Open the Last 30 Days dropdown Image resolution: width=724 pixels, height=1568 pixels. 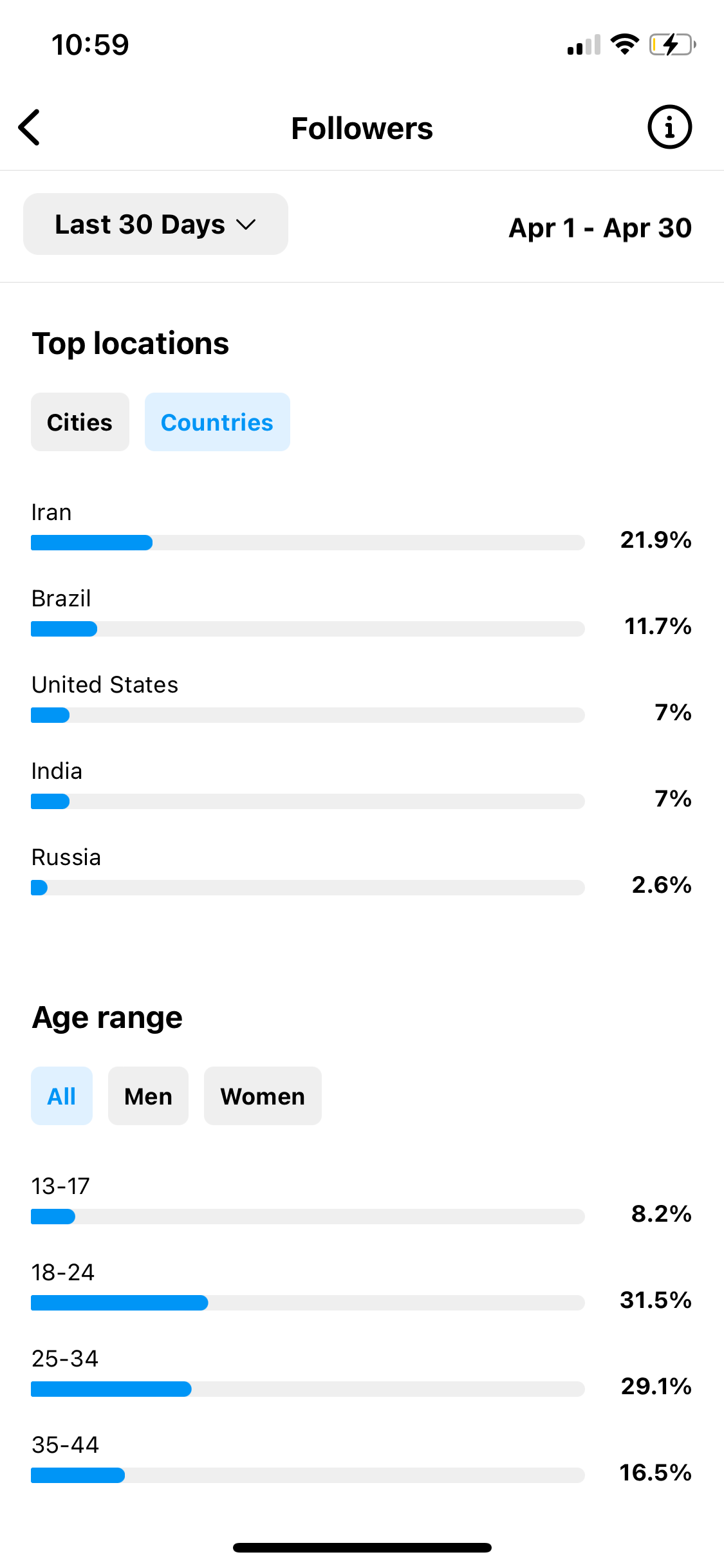coord(156,224)
